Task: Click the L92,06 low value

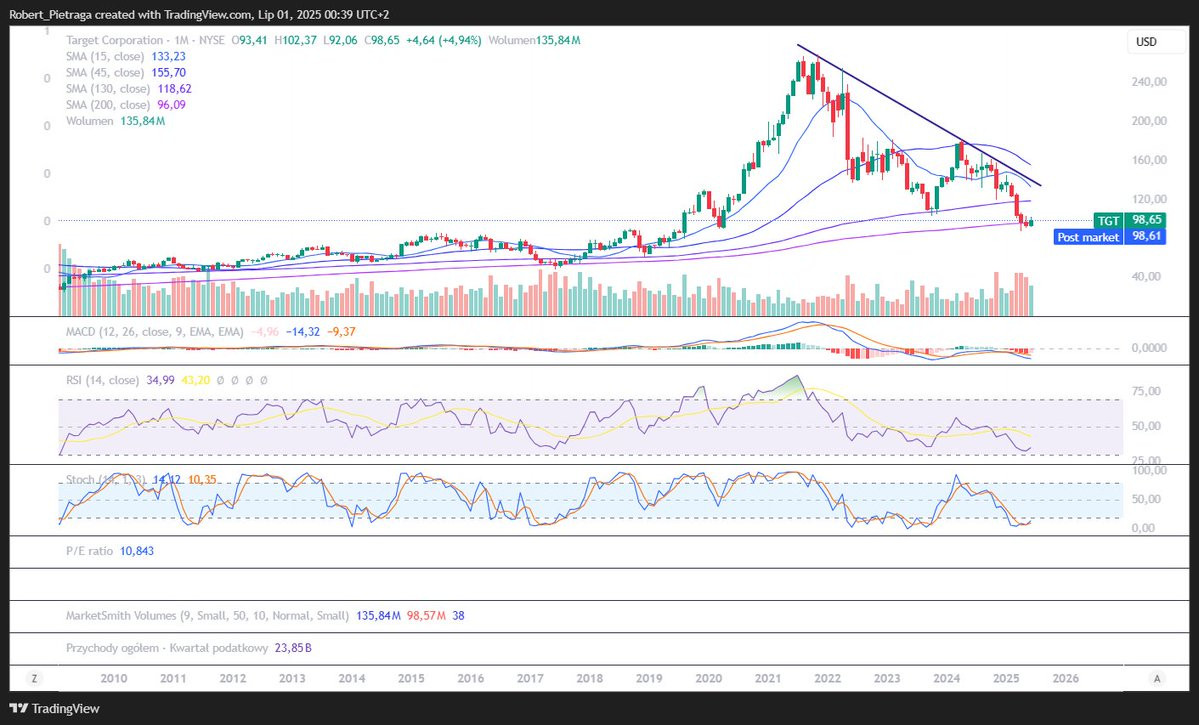Action: (340, 41)
